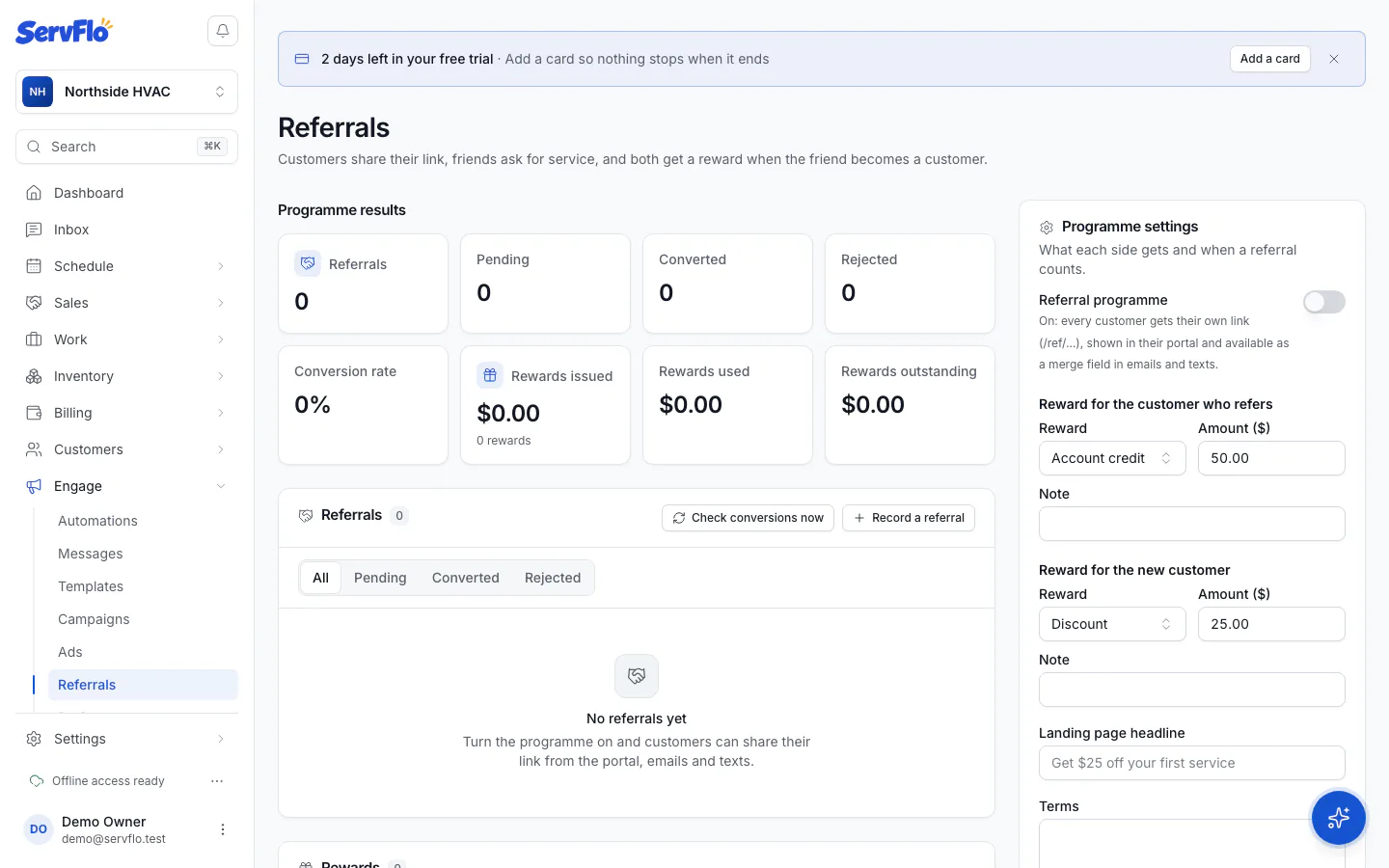
Task: Switch to the Converted tab
Action: (x=466, y=578)
